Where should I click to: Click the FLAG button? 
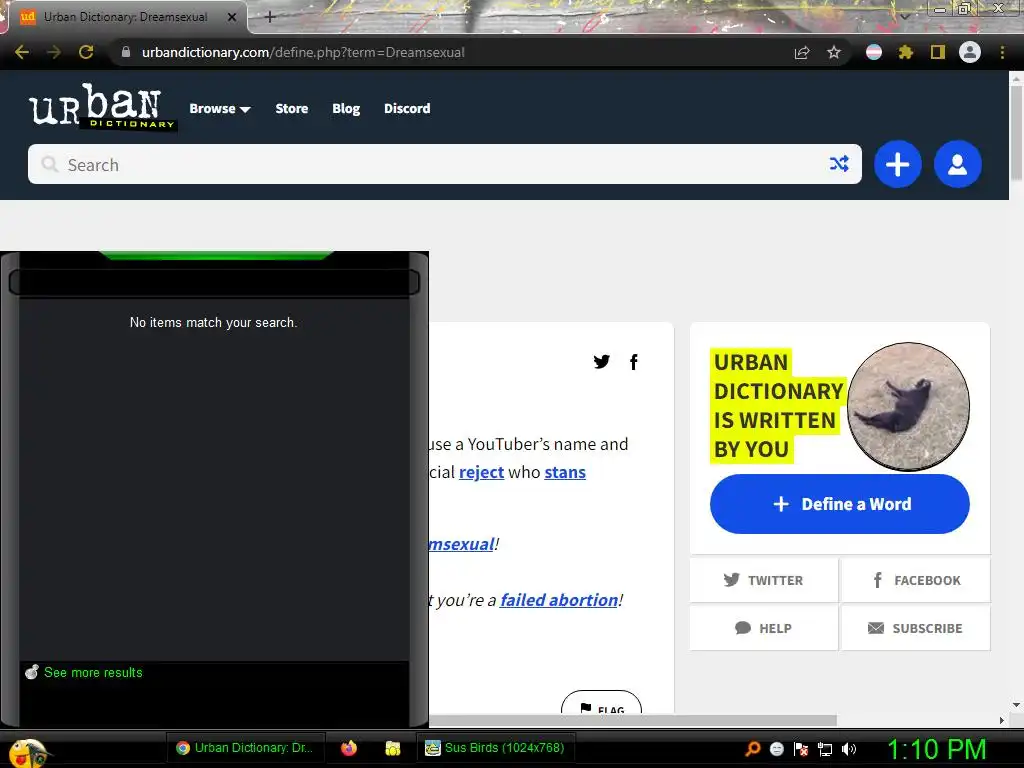point(601,703)
